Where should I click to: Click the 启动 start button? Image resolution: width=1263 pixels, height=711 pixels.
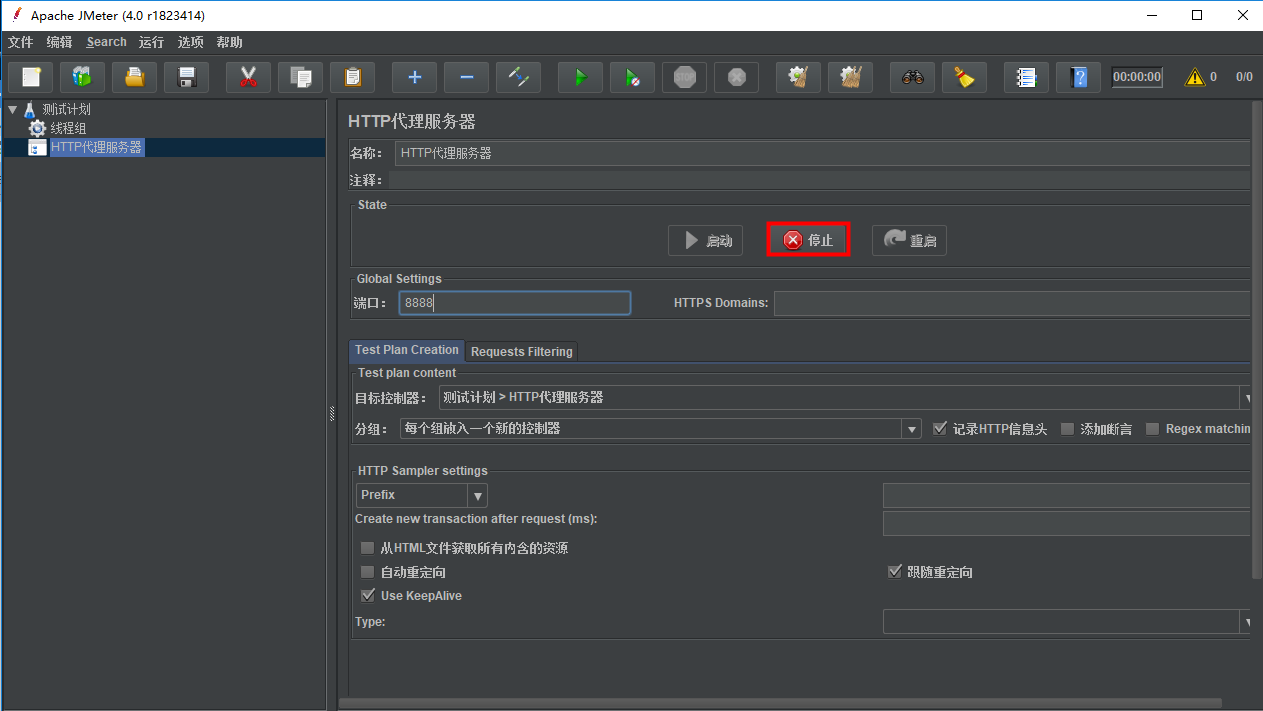tap(705, 240)
